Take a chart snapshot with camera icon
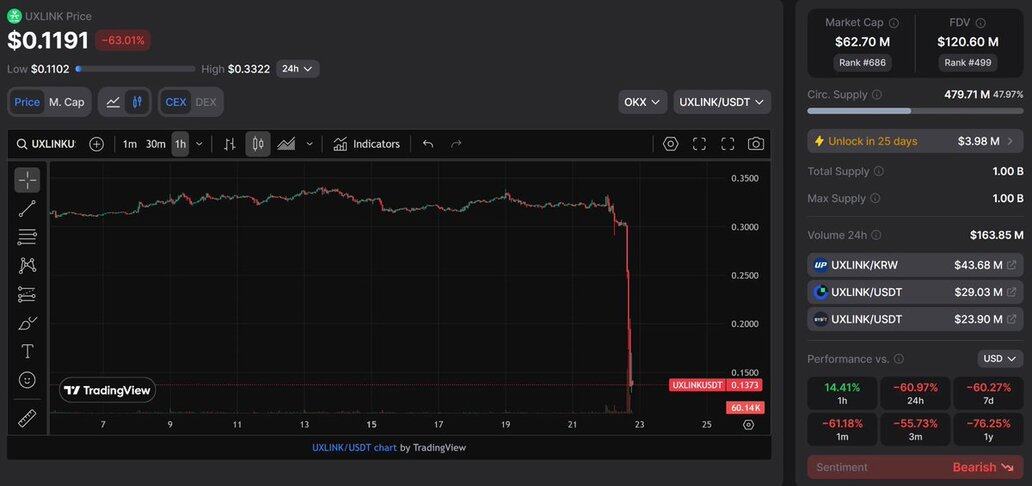1032x486 pixels. (756, 144)
